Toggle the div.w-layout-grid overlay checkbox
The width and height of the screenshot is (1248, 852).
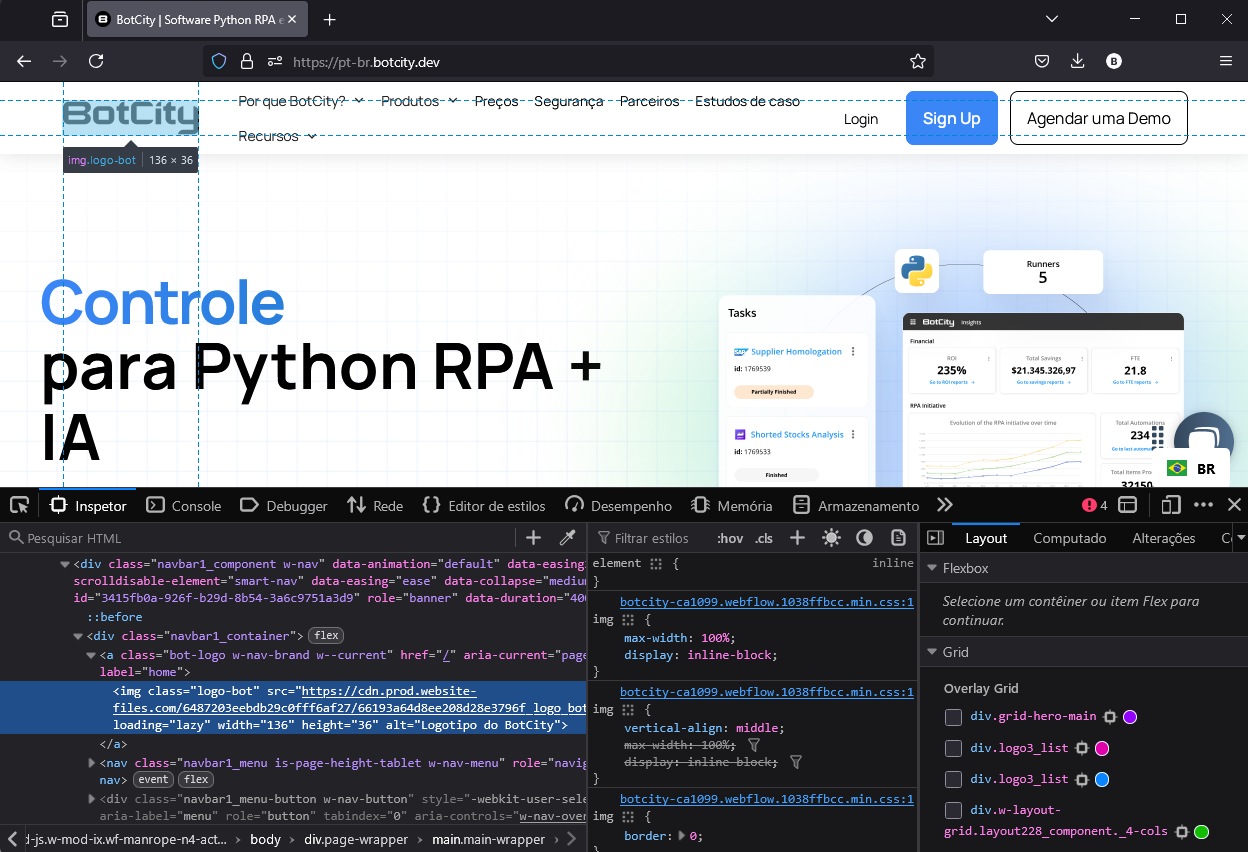click(954, 810)
